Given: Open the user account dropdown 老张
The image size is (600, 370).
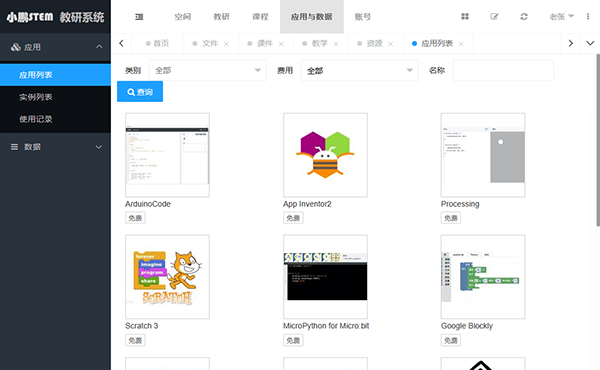Looking at the screenshot, I should 562,16.
